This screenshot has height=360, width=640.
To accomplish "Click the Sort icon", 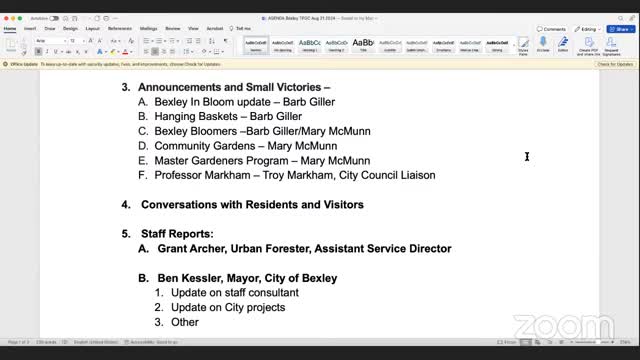I will (211, 41).
